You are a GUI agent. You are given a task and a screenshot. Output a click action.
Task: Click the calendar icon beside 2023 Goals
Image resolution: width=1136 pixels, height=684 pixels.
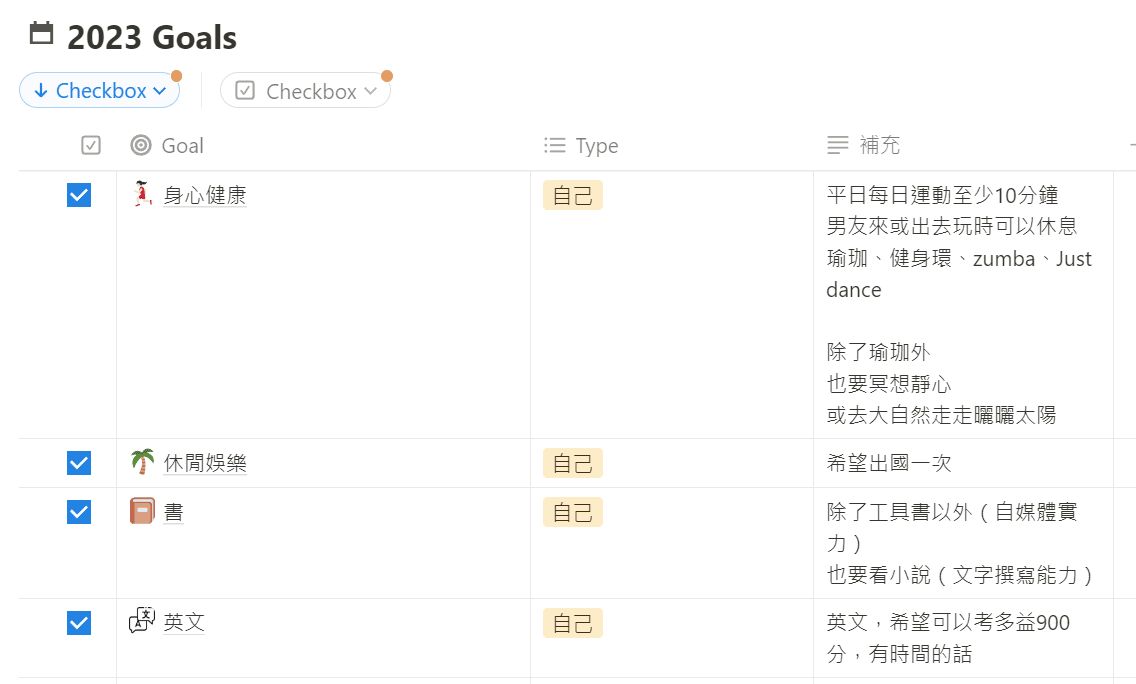(x=41, y=33)
